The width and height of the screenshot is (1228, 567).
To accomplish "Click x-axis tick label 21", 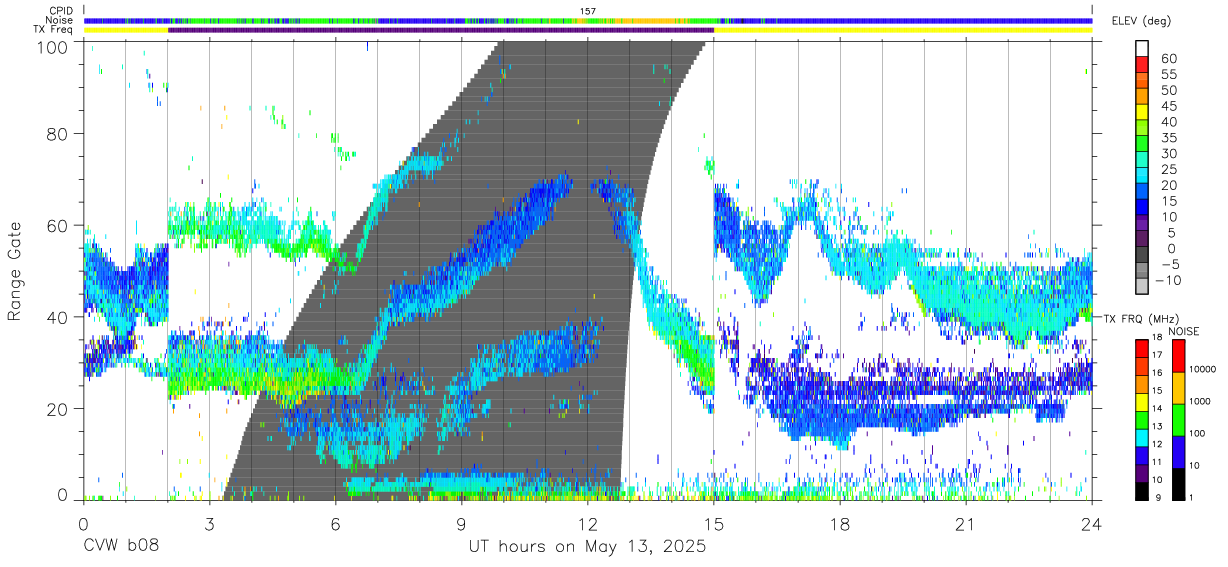I will [x=965, y=524].
